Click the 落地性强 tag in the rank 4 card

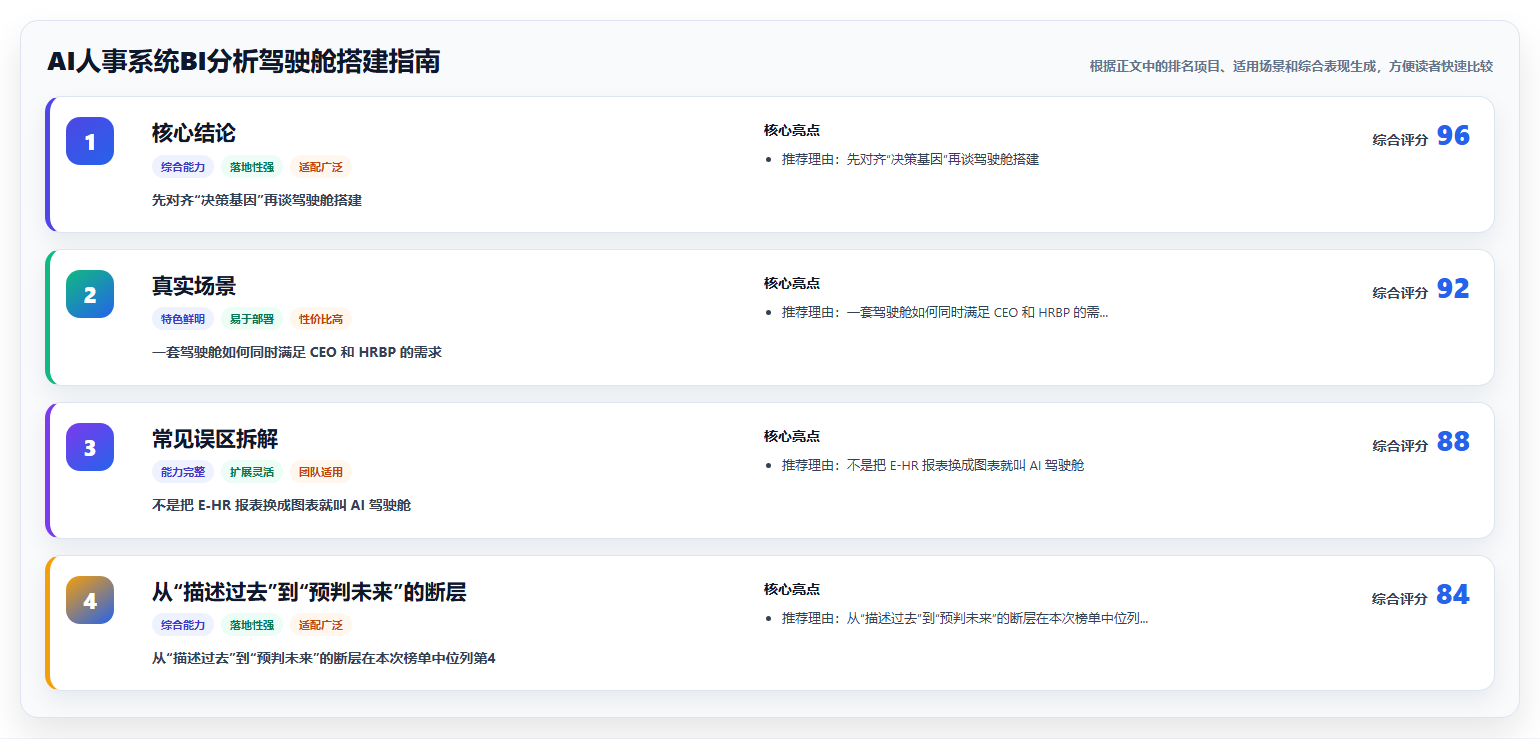(x=252, y=625)
